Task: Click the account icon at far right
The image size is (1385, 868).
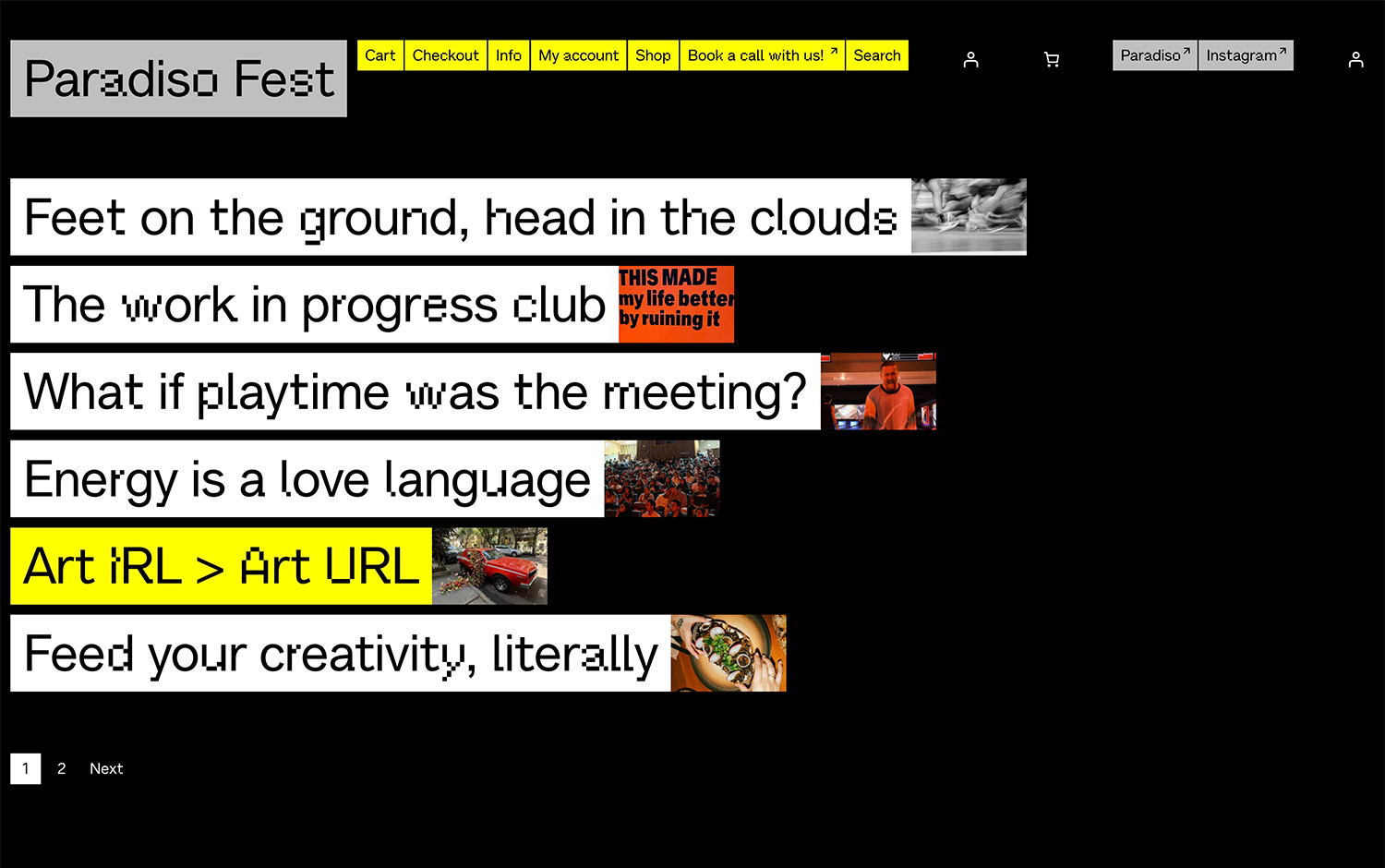Action: click(1355, 60)
